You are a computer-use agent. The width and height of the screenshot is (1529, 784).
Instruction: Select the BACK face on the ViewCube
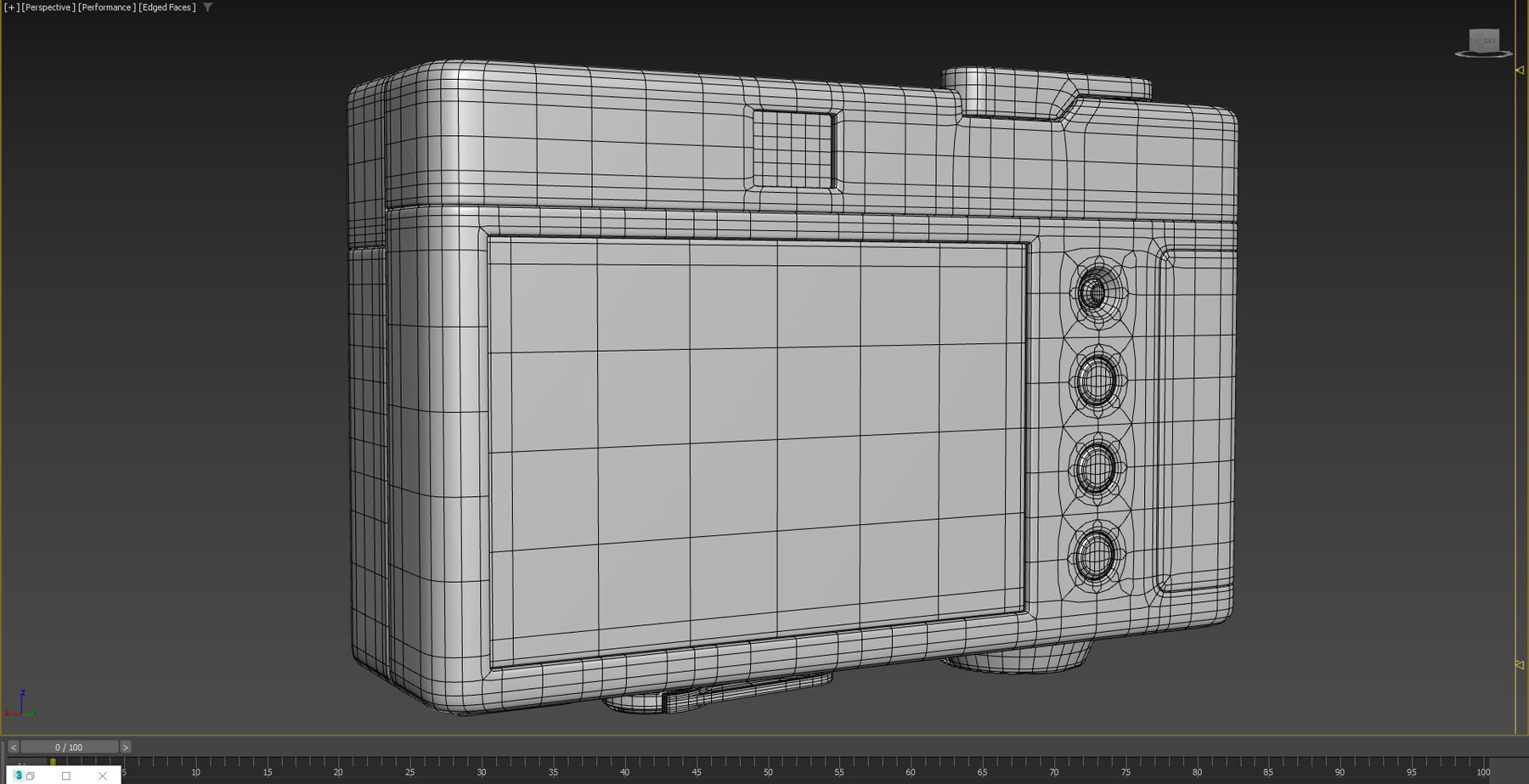(1490, 40)
